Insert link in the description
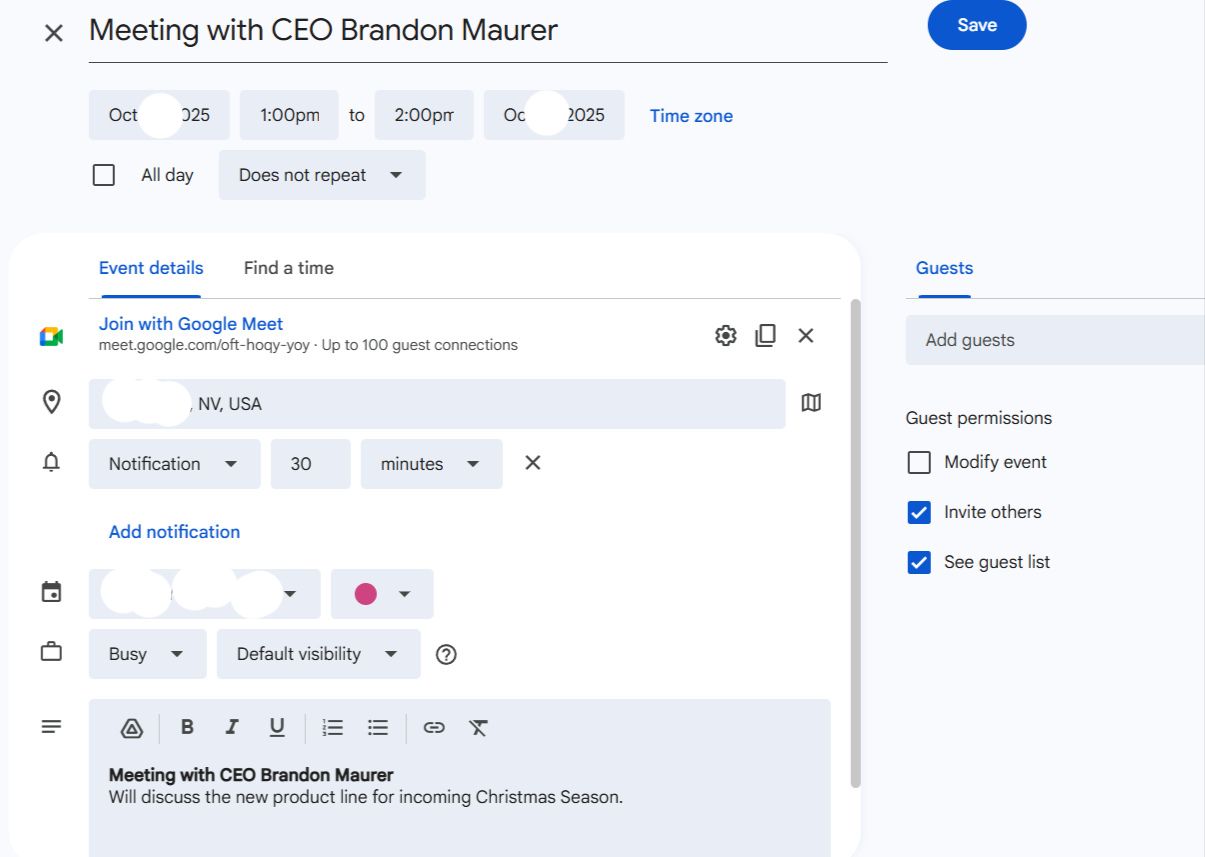The width and height of the screenshot is (1205, 857). [434, 728]
